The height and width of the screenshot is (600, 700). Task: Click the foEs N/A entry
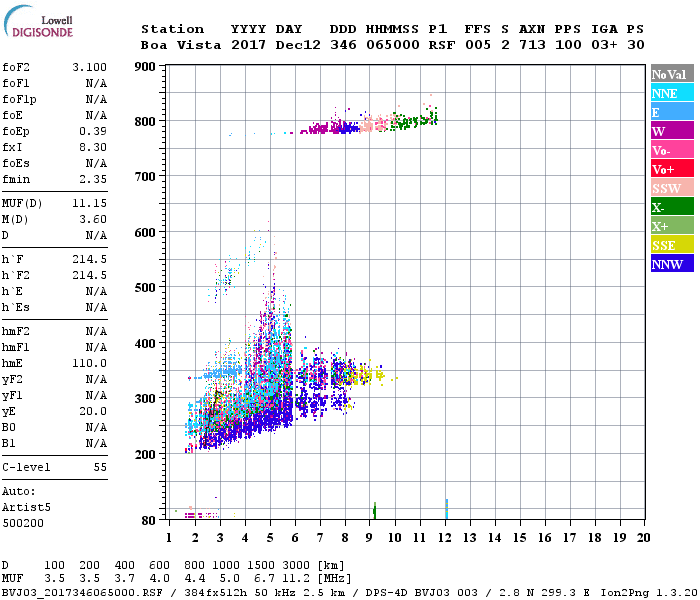[x=54, y=163]
